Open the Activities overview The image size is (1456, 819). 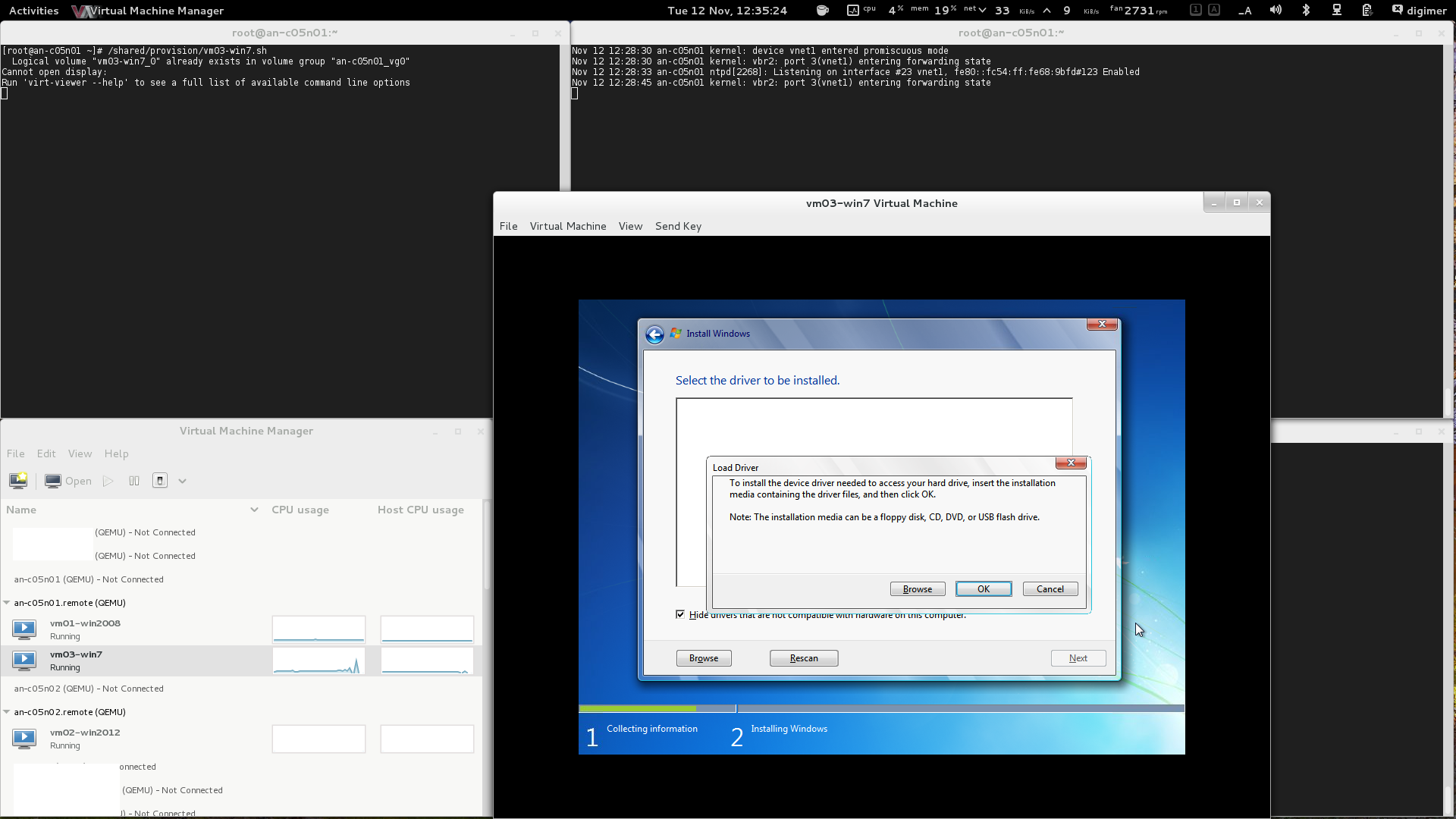33,11
